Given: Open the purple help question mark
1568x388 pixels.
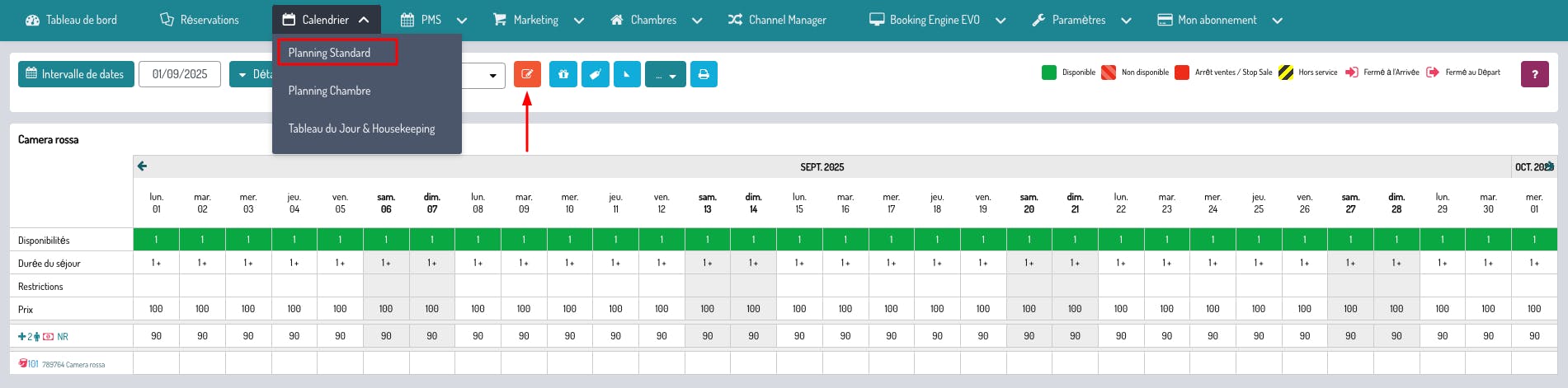Looking at the screenshot, I should [1534, 74].
